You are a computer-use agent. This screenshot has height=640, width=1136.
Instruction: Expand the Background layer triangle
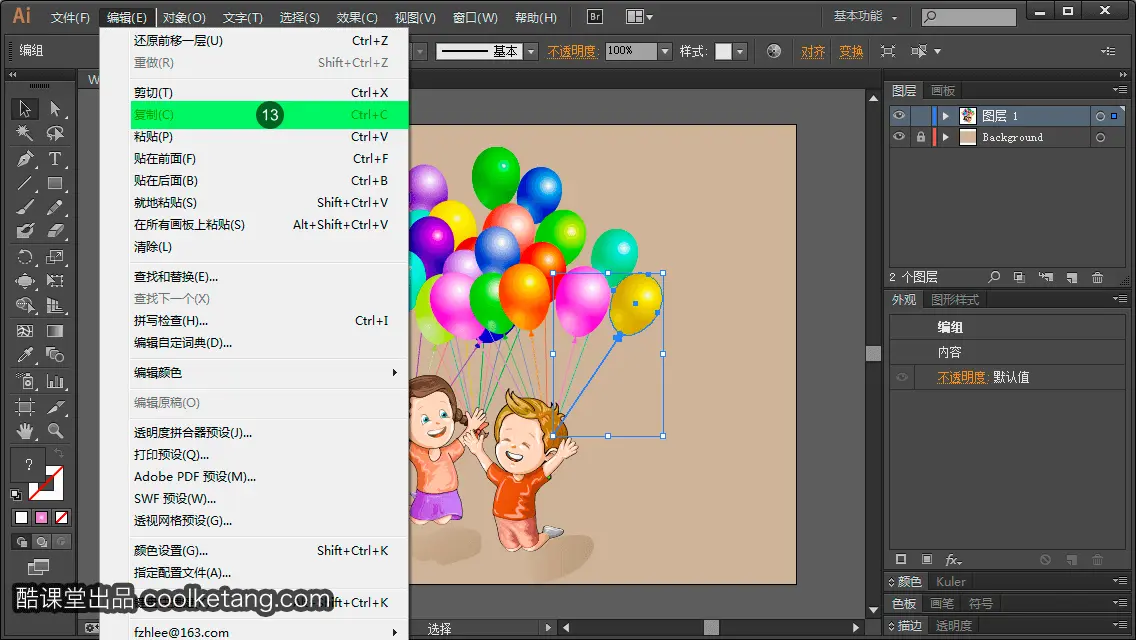(x=945, y=138)
